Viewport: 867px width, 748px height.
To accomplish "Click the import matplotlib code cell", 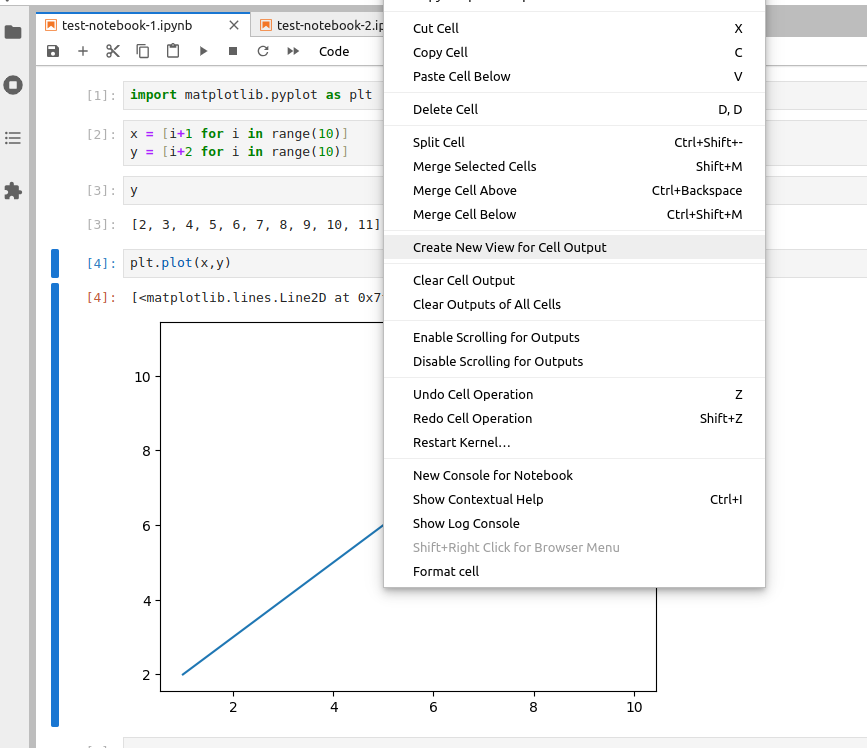I will tap(253, 95).
